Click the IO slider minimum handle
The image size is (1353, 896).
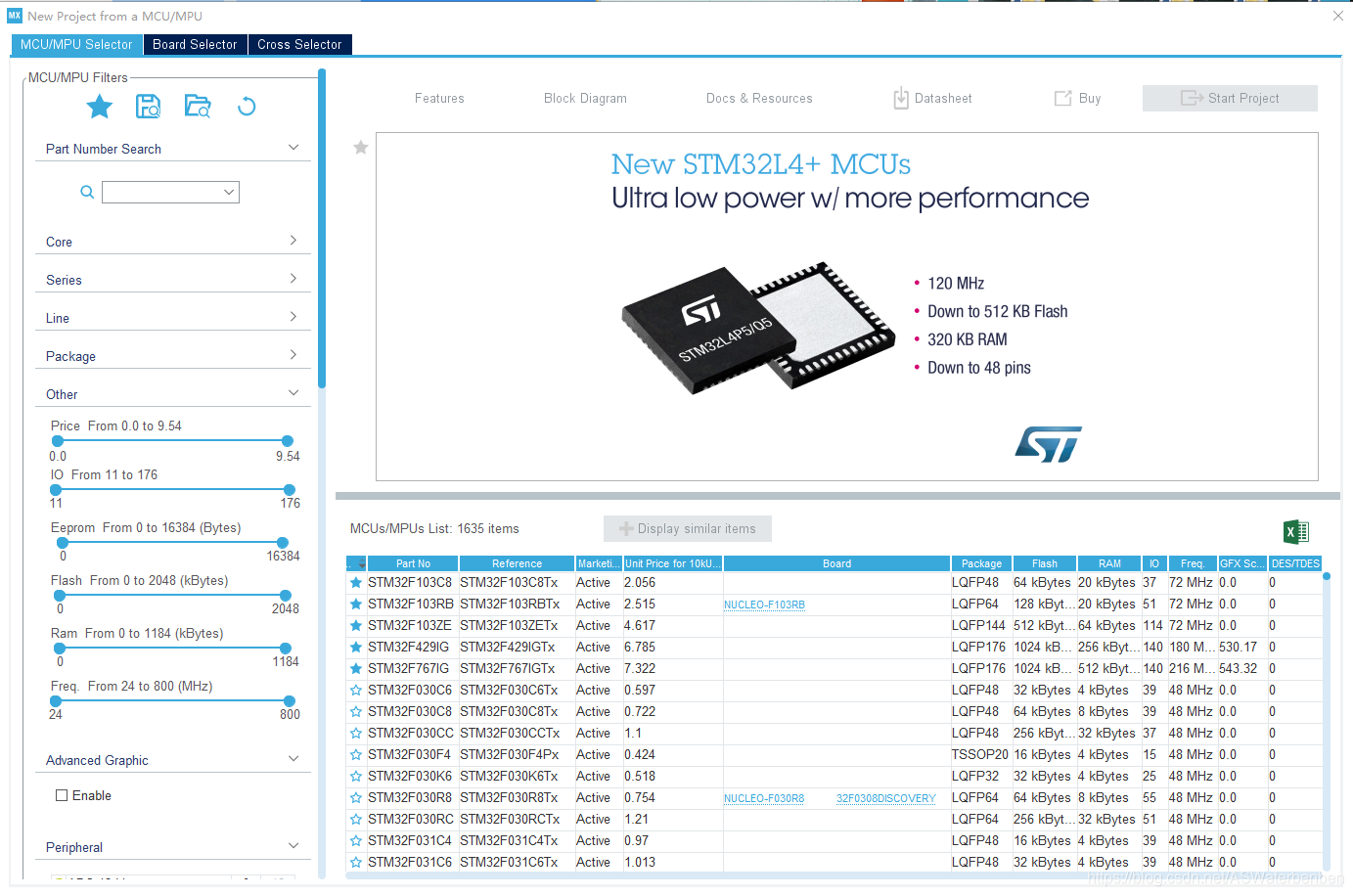pos(56,490)
